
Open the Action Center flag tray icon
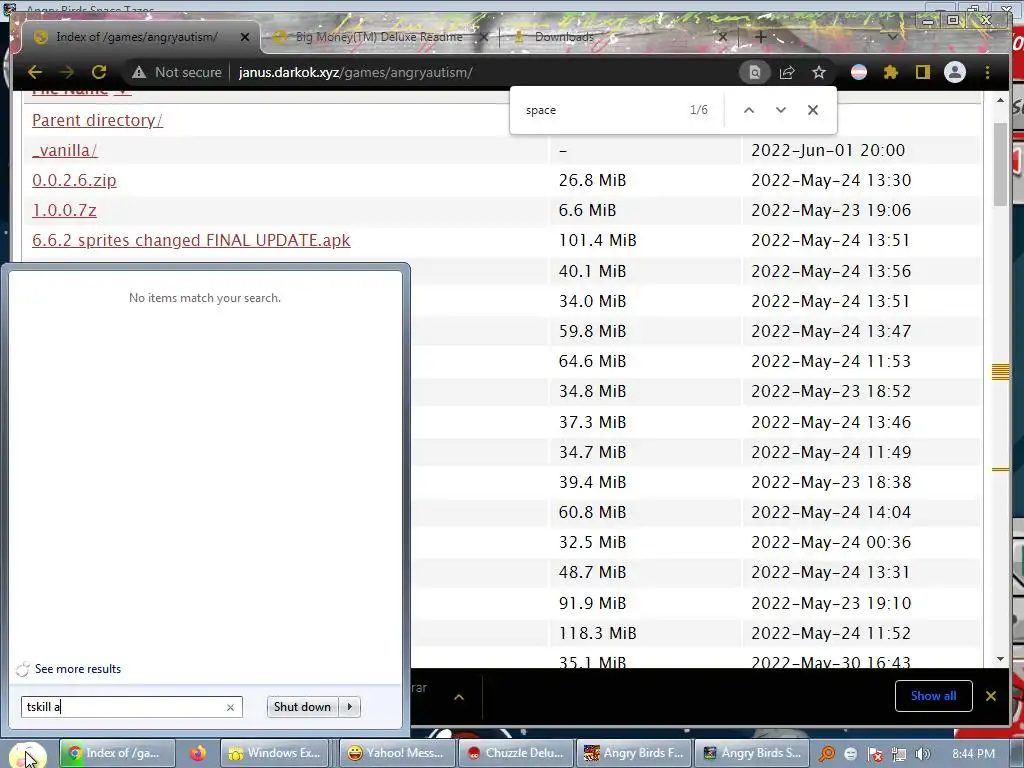click(x=874, y=754)
